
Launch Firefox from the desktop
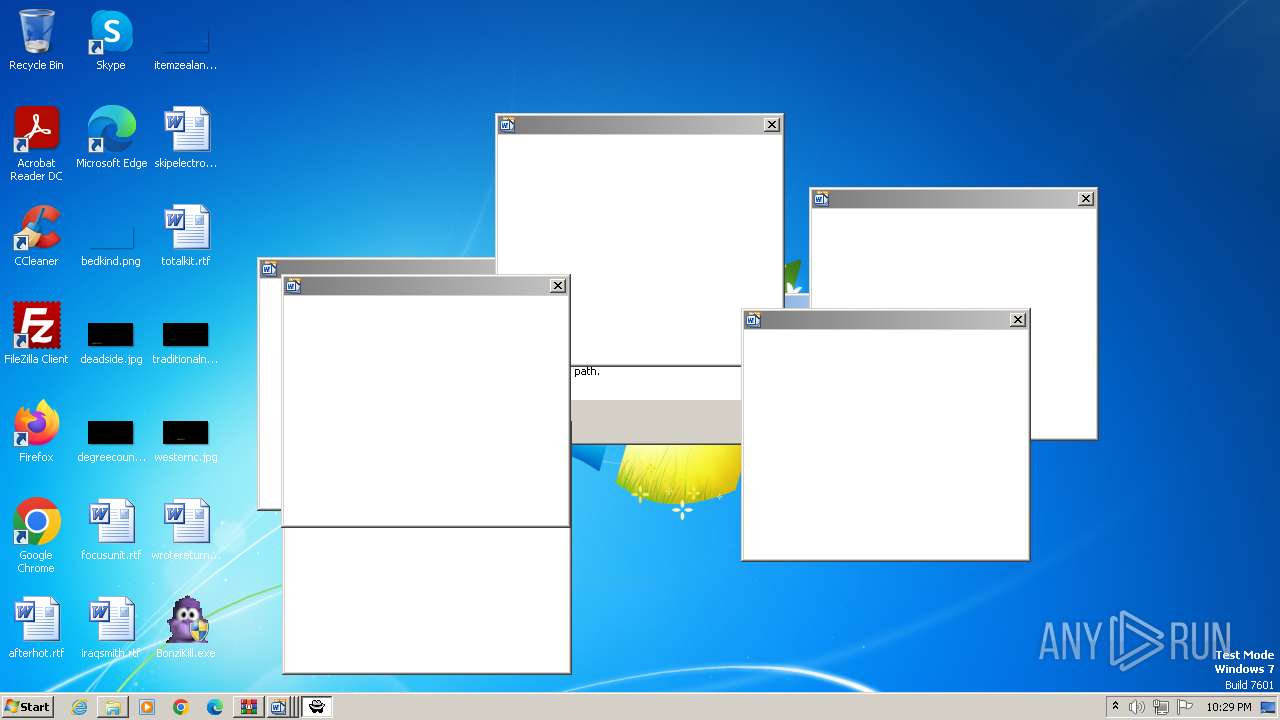click(36, 432)
